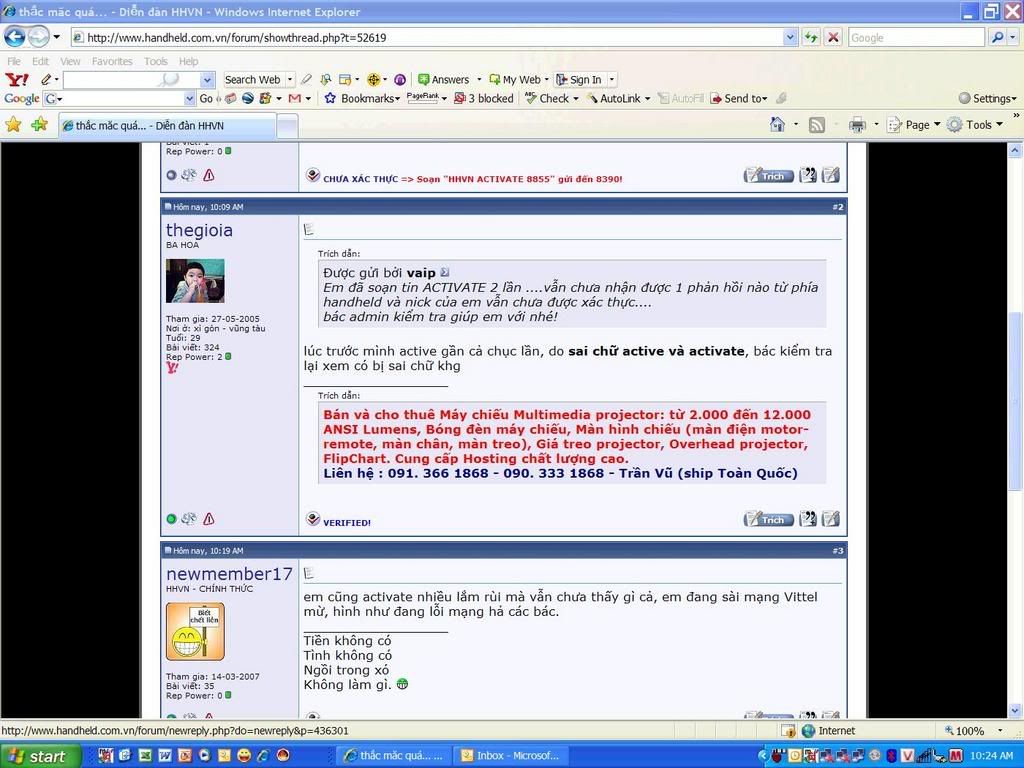Open newmember17's profile link
The width and height of the screenshot is (1024, 768).
pos(229,573)
